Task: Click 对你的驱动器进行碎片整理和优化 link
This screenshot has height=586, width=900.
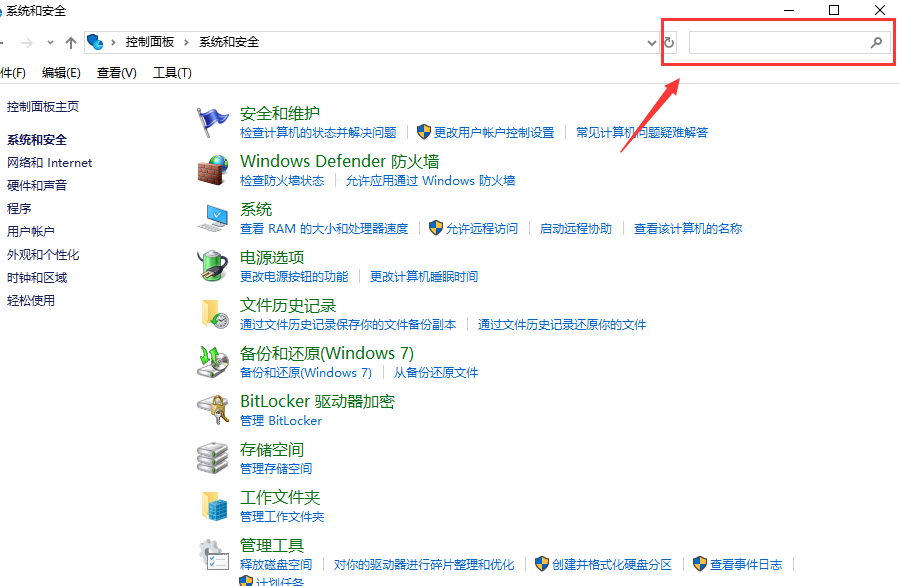Action: click(x=424, y=565)
